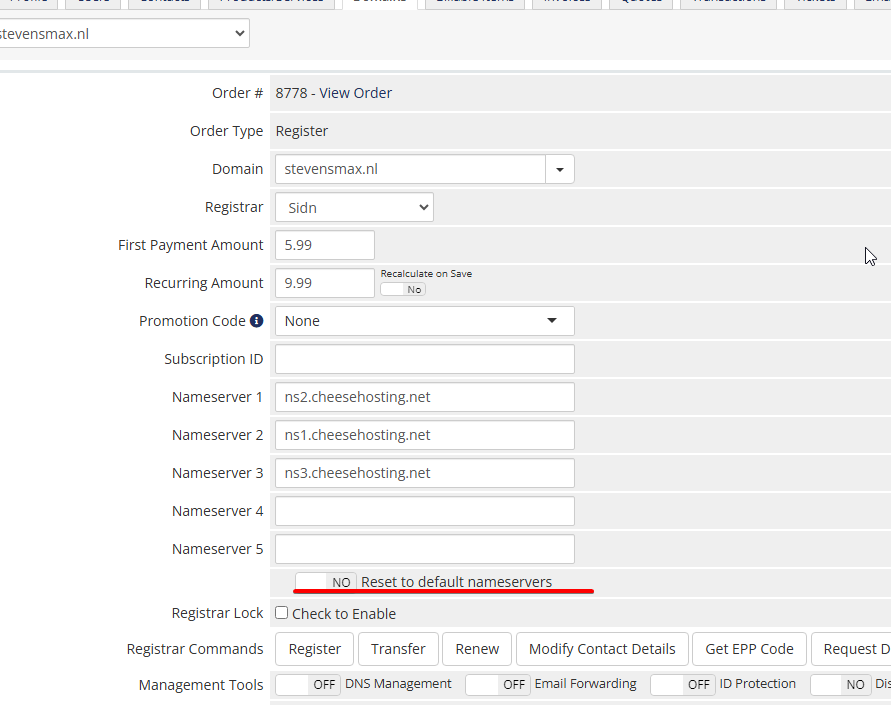Image resolution: width=891 pixels, height=705 pixels.
Task: Click the Register command button
Action: tap(314, 649)
